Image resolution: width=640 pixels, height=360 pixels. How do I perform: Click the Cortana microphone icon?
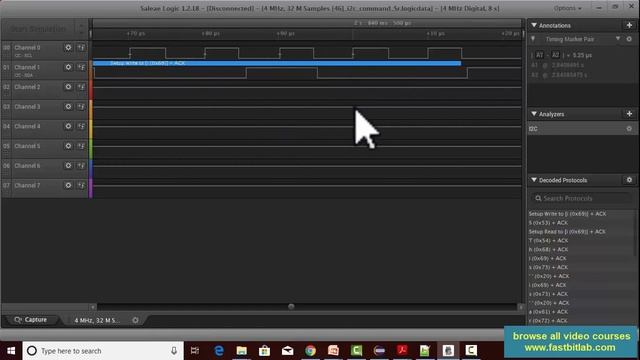coord(174,351)
